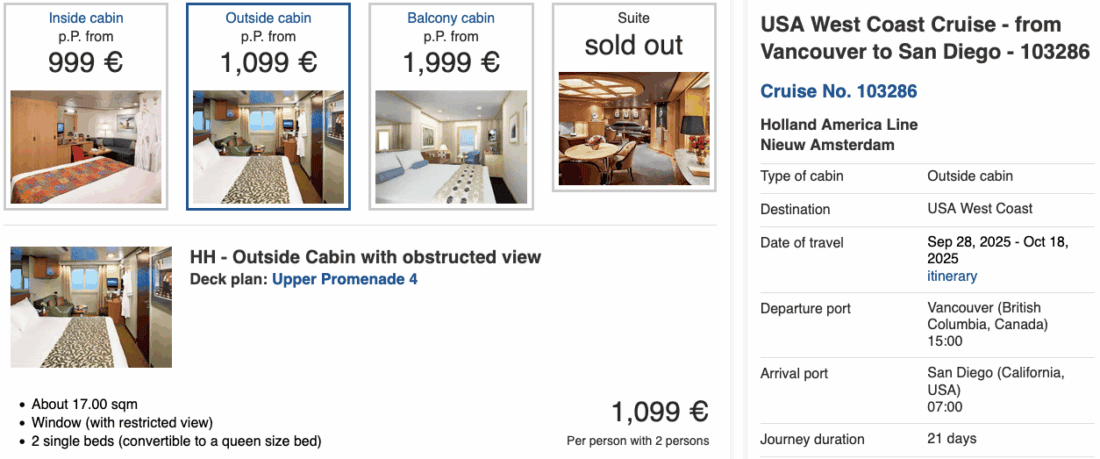The height and width of the screenshot is (459, 1100).
Task: Select the Outside cabin option
Action: click(x=268, y=18)
